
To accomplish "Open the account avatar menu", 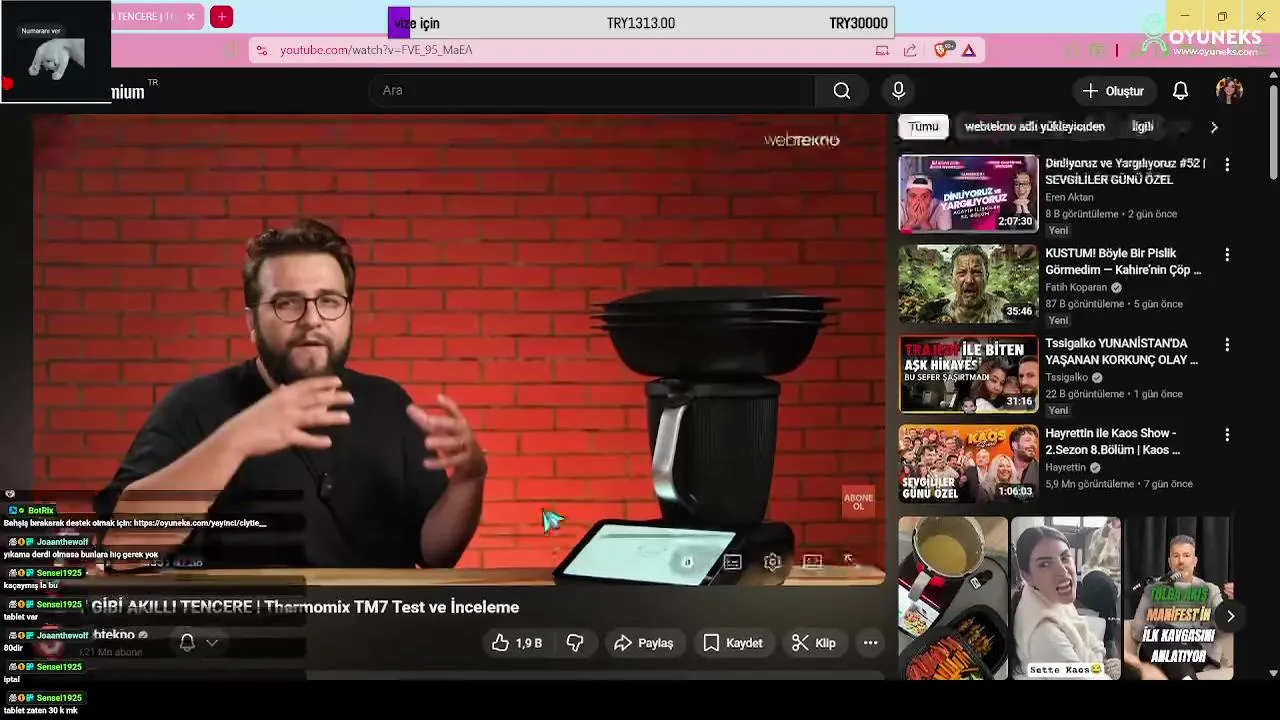I will 1229,91.
